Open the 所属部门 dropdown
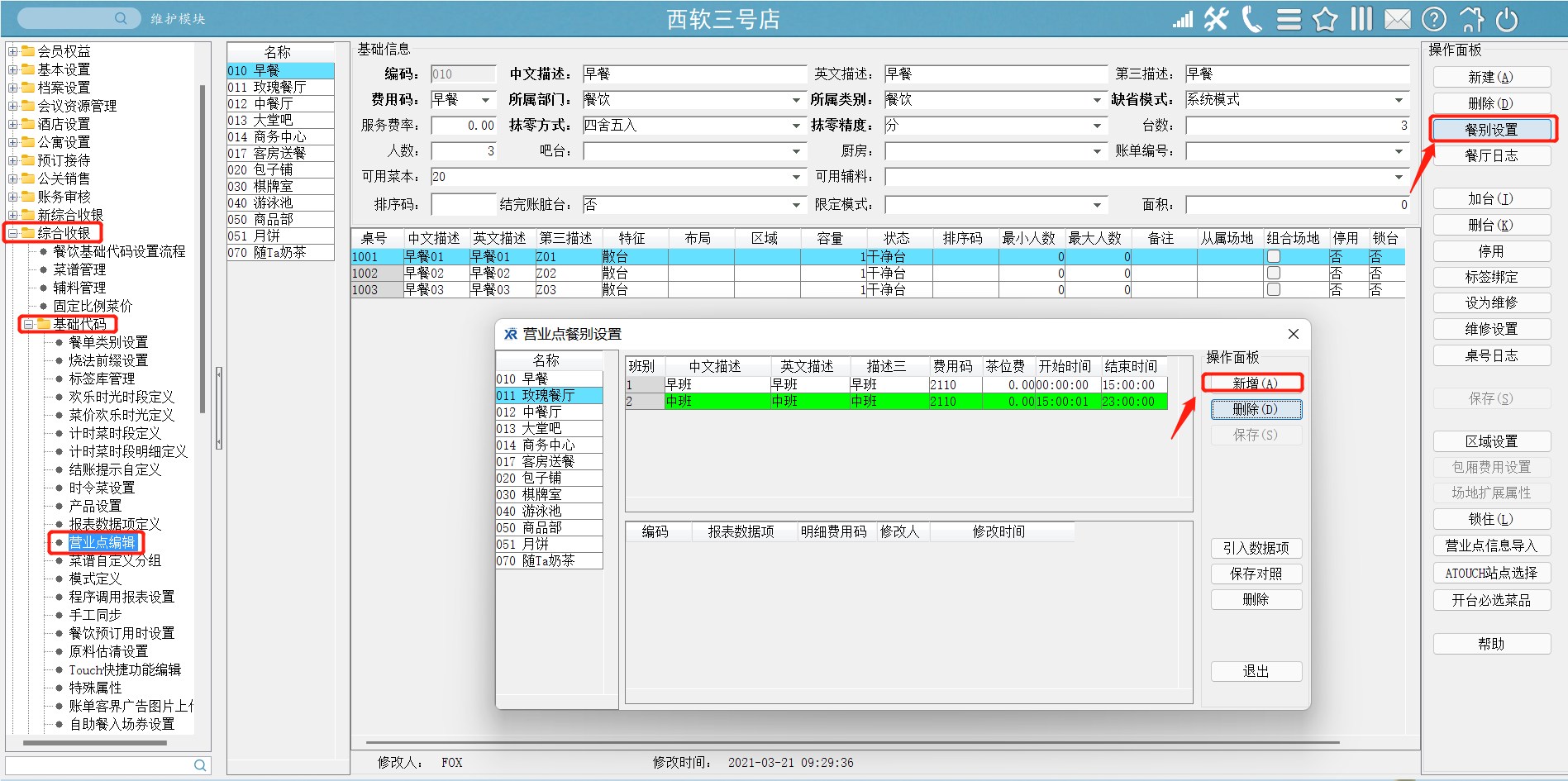Viewport: 1568px width, 781px height. click(796, 100)
